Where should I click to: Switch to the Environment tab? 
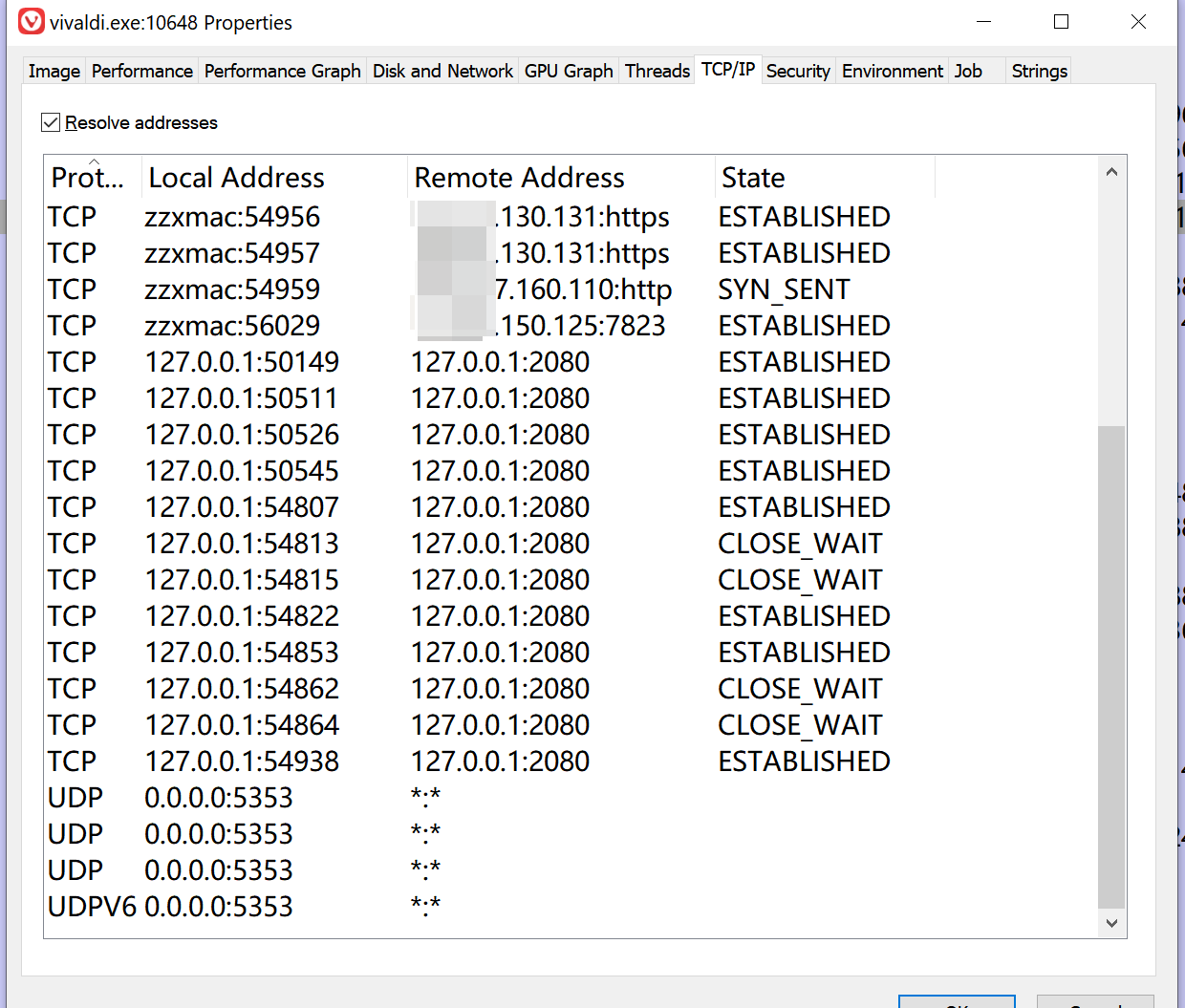tap(892, 71)
